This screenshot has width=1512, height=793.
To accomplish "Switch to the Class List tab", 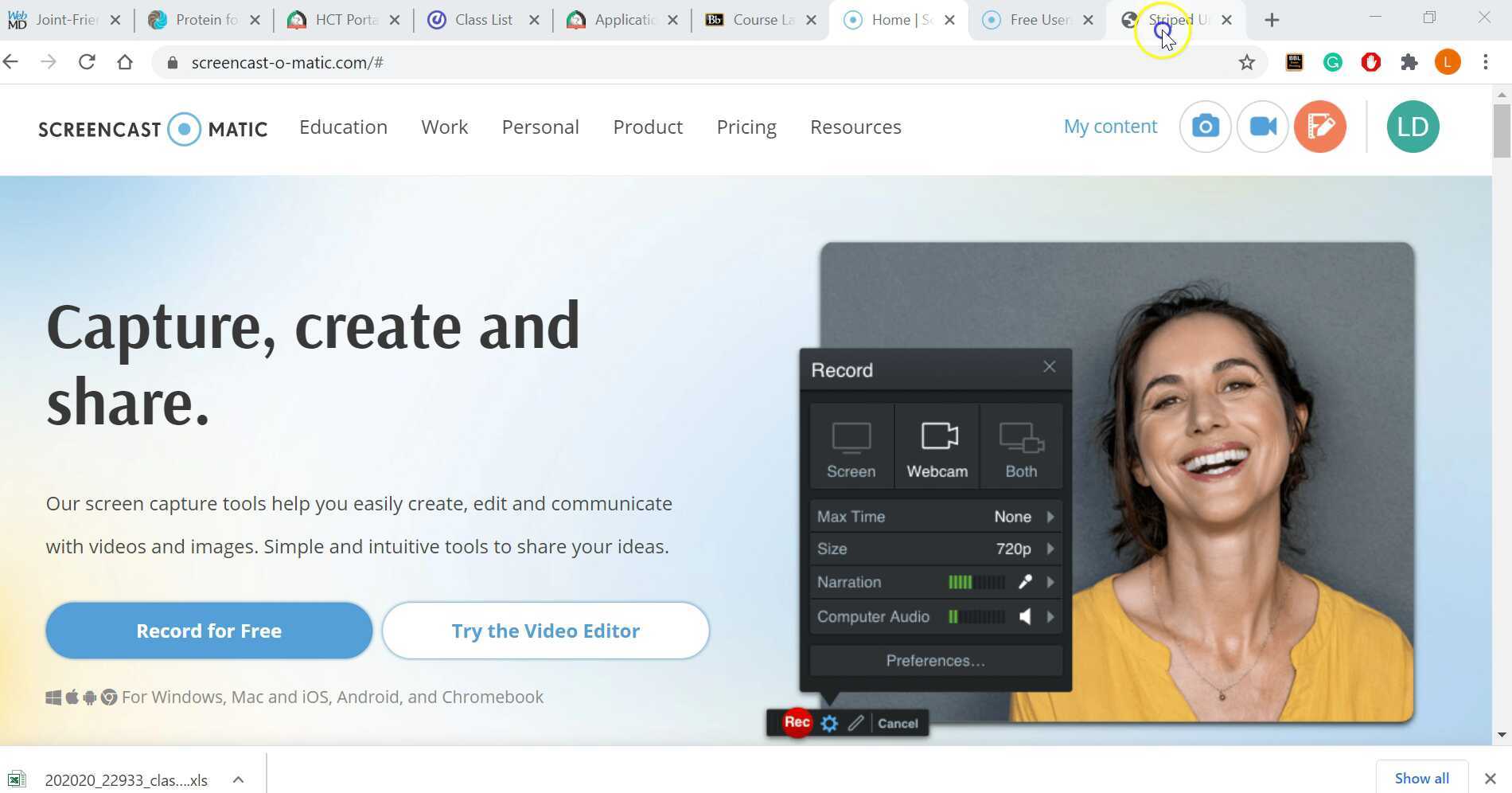I will [x=482, y=20].
